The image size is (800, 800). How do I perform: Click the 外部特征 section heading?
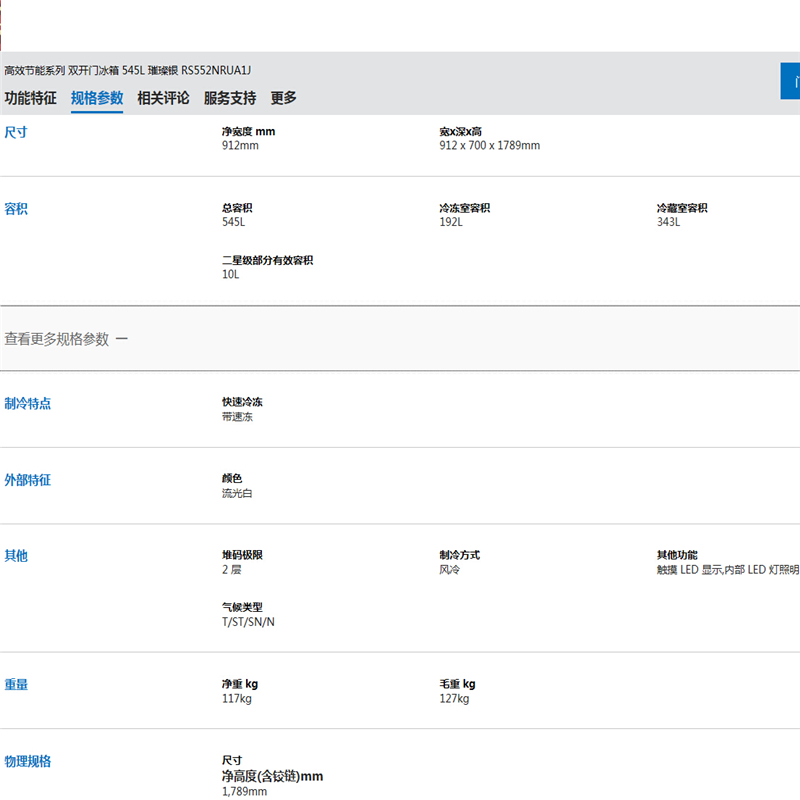(28, 480)
